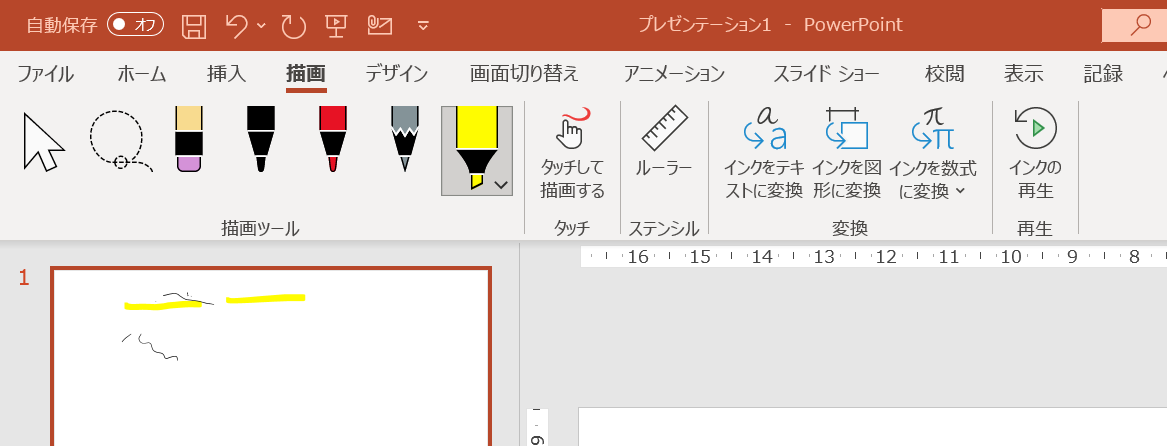Click インクの再生 replay button

[1035, 154]
